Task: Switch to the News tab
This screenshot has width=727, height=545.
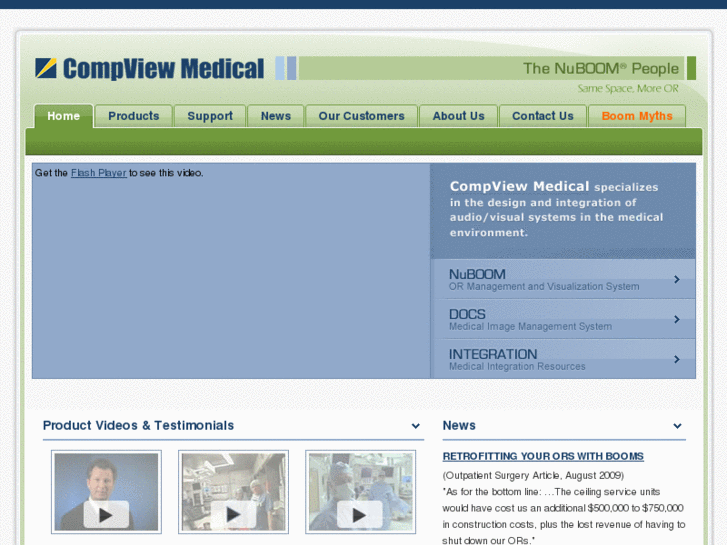Action: tap(276, 116)
